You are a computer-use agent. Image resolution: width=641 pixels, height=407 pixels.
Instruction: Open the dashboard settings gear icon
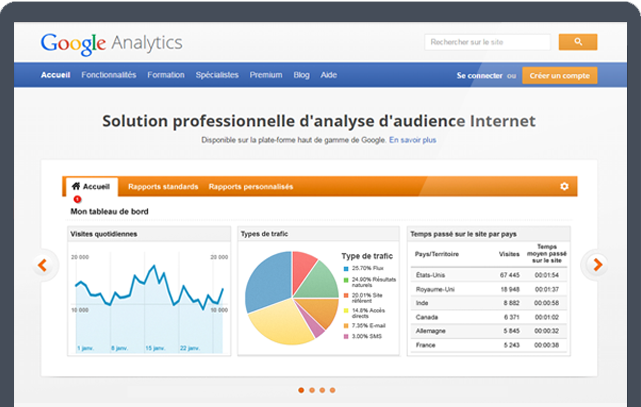(564, 186)
